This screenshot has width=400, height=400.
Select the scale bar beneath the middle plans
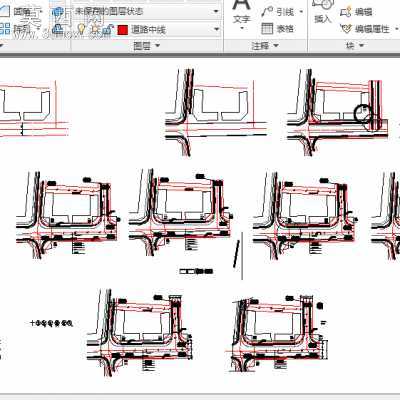click(x=196, y=271)
